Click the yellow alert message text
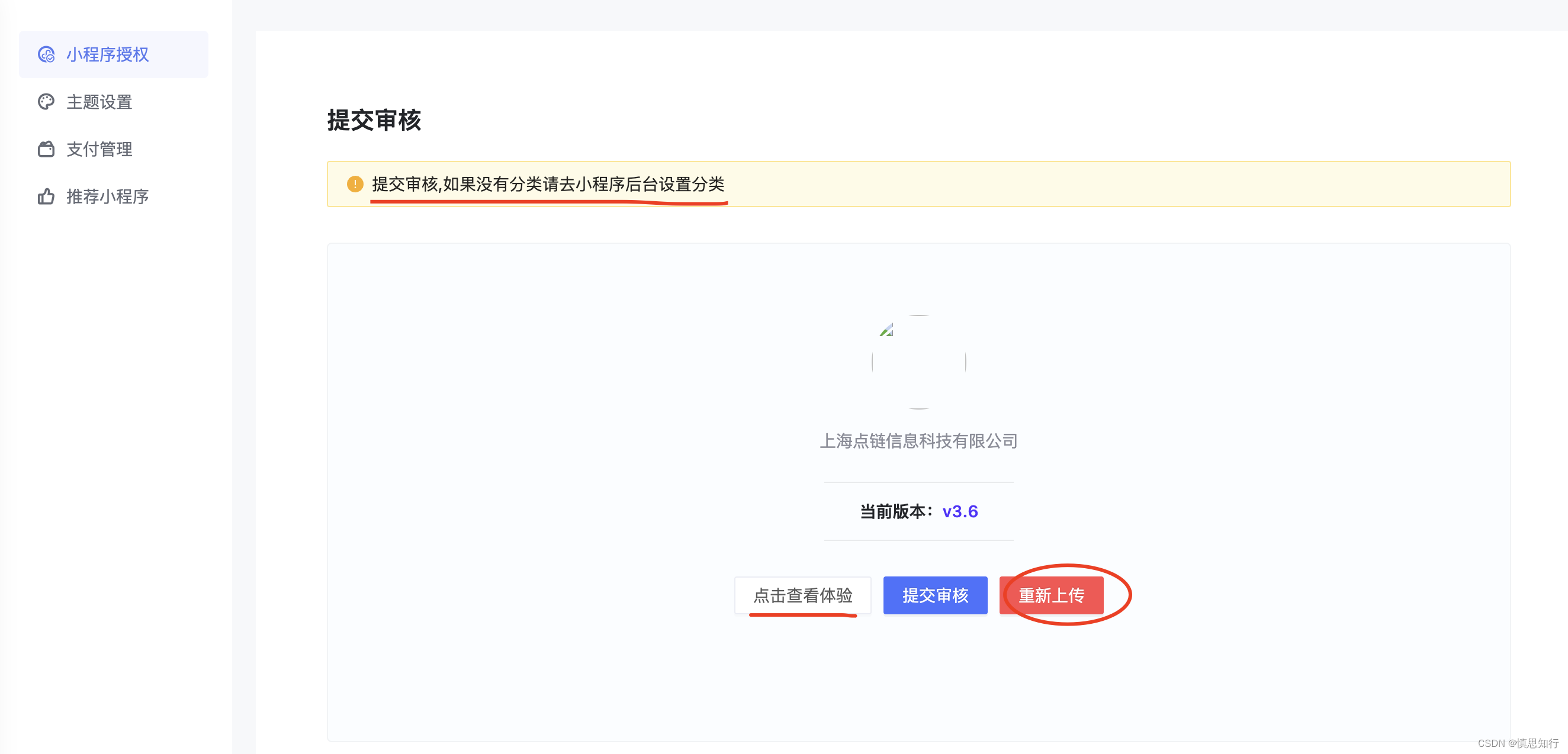This screenshot has width=1568, height=754. tap(548, 184)
